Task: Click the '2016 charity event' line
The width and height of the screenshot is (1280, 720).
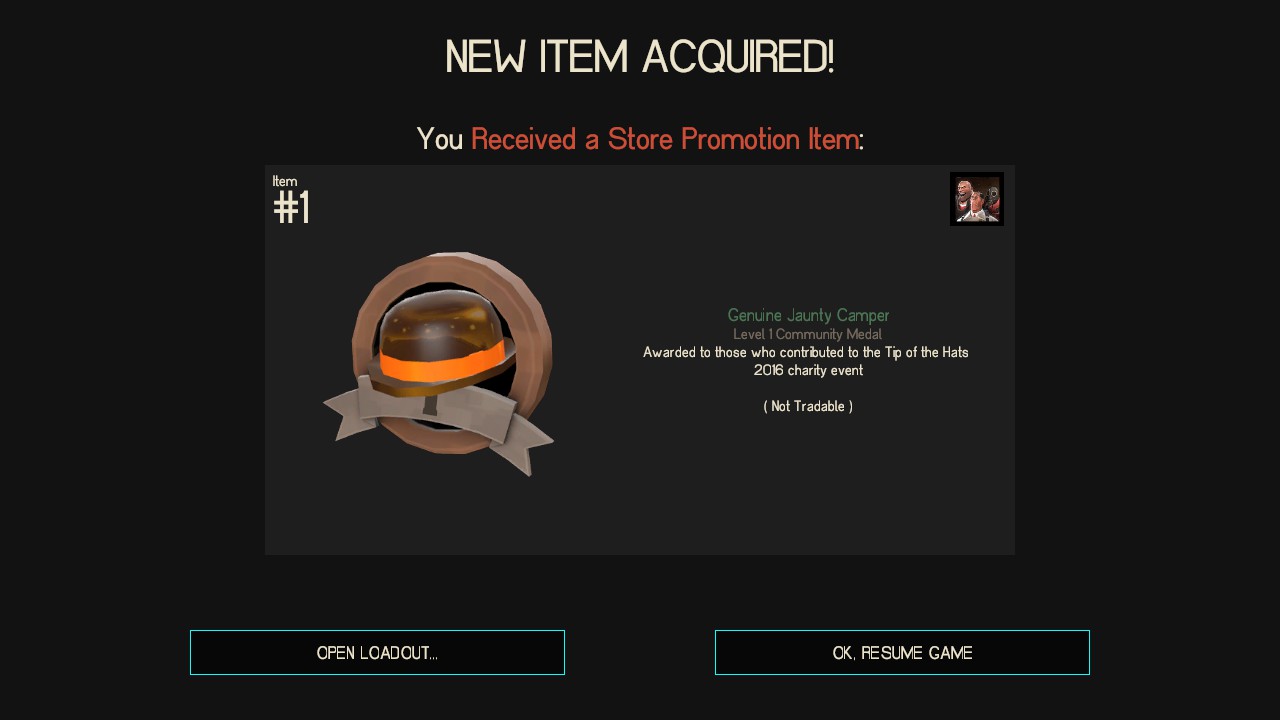Action: pos(808,370)
